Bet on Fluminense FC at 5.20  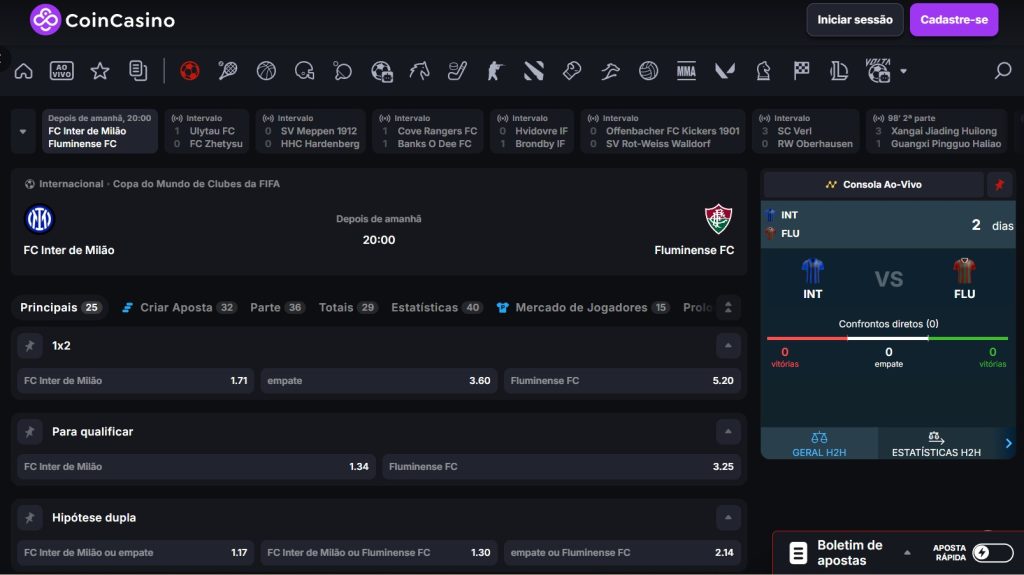point(622,381)
